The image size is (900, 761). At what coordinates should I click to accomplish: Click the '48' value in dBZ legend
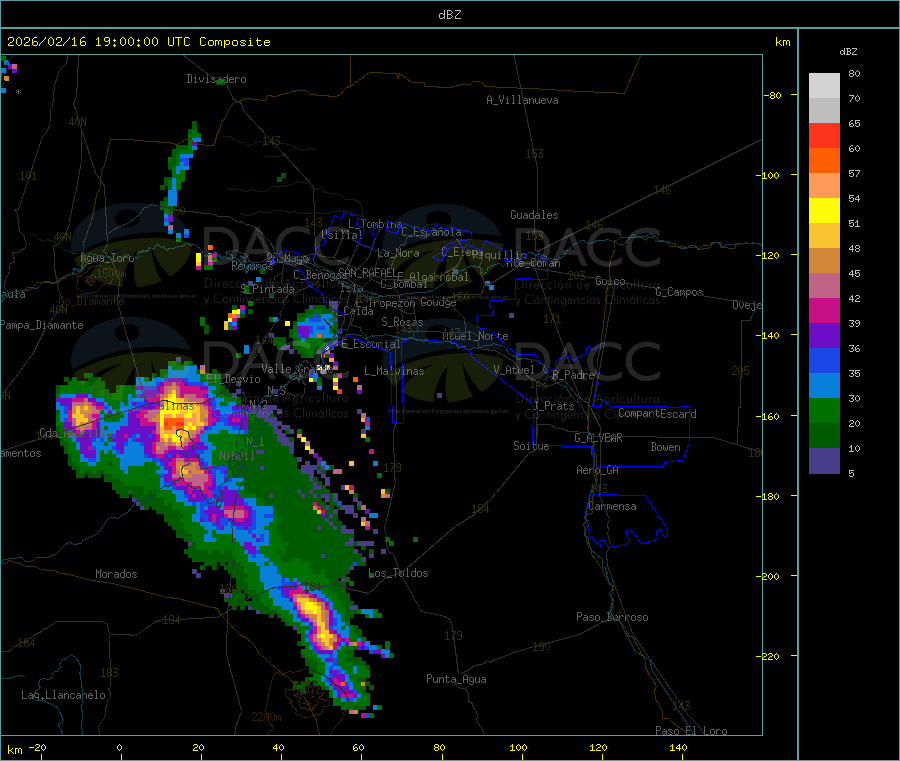point(854,249)
